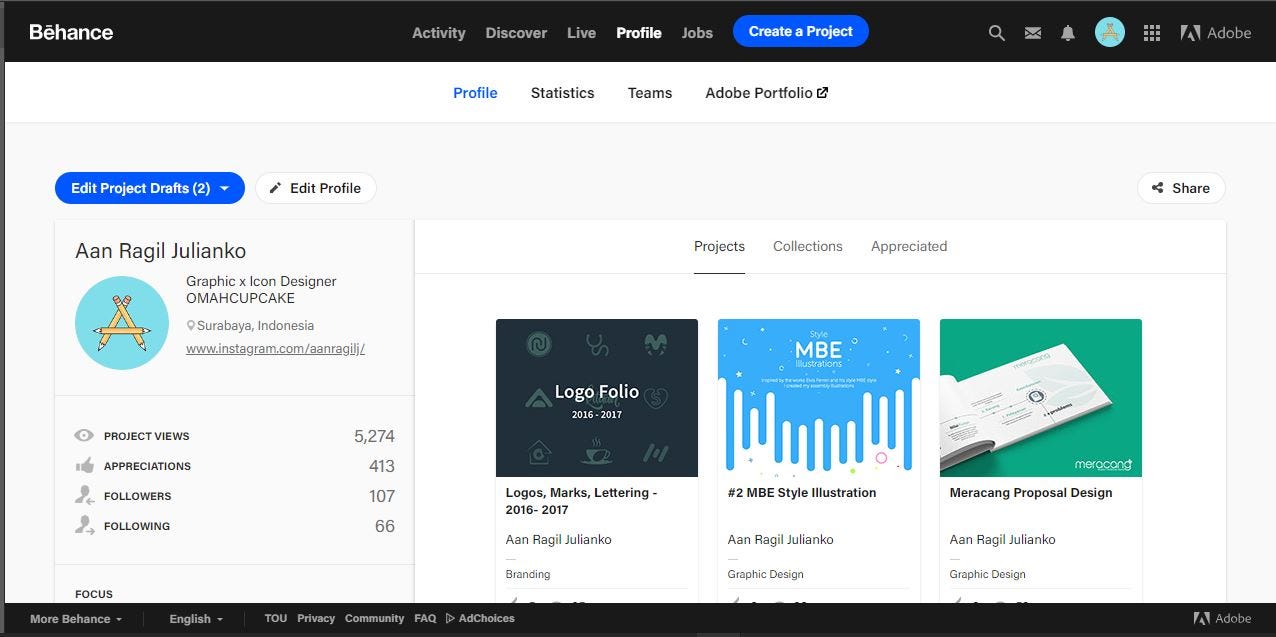This screenshot has height=637, width=1276.
Task: Open Logos, Marks, Lettering project title
Action: tap(581, 501)
